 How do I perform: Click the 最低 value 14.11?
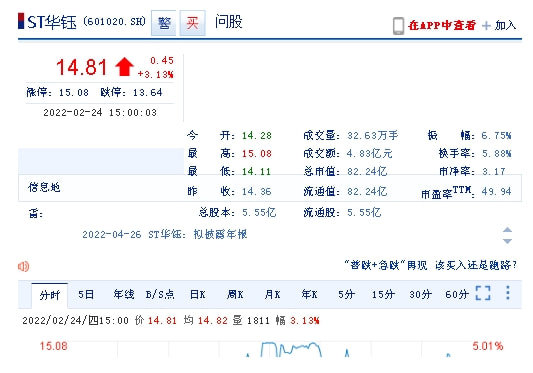pos(256,171)
